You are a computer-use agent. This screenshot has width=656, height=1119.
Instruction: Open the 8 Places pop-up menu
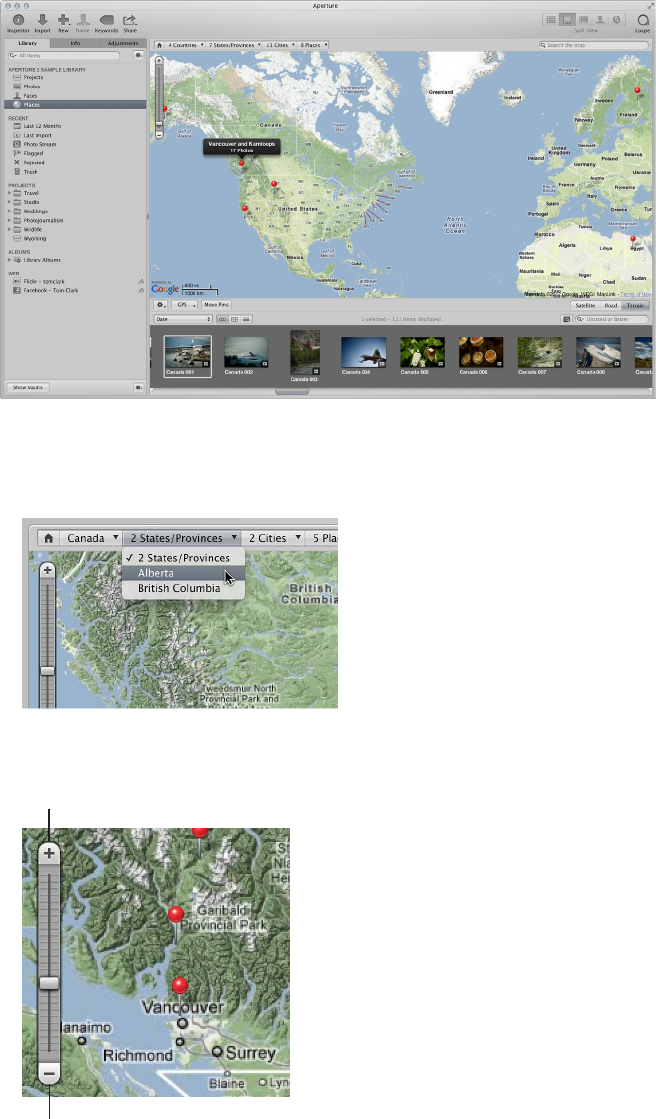coord(313,45)
